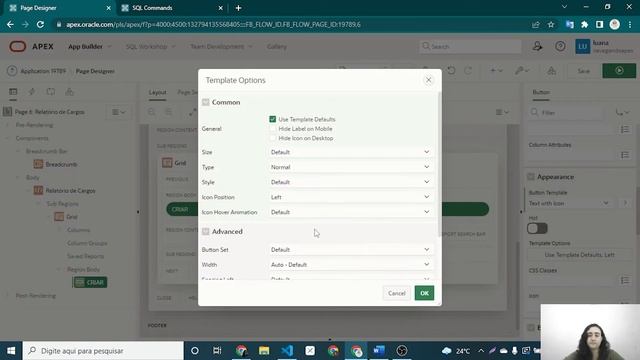Tick Hide Icon on Desktop checkbox
The image size is (640, 360).
[x=273, y=138]
